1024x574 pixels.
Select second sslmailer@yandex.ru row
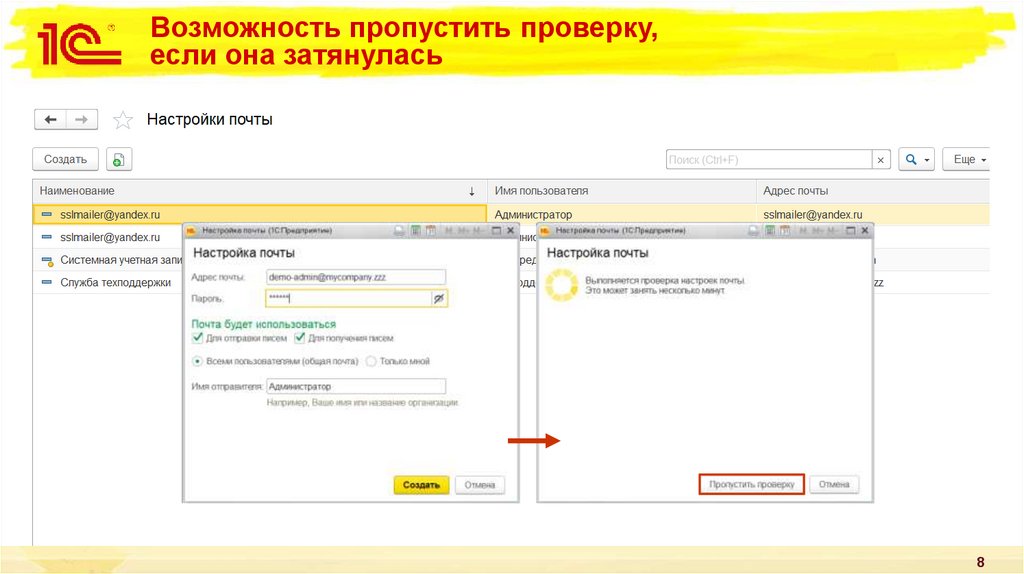click(x=110, y=237)
